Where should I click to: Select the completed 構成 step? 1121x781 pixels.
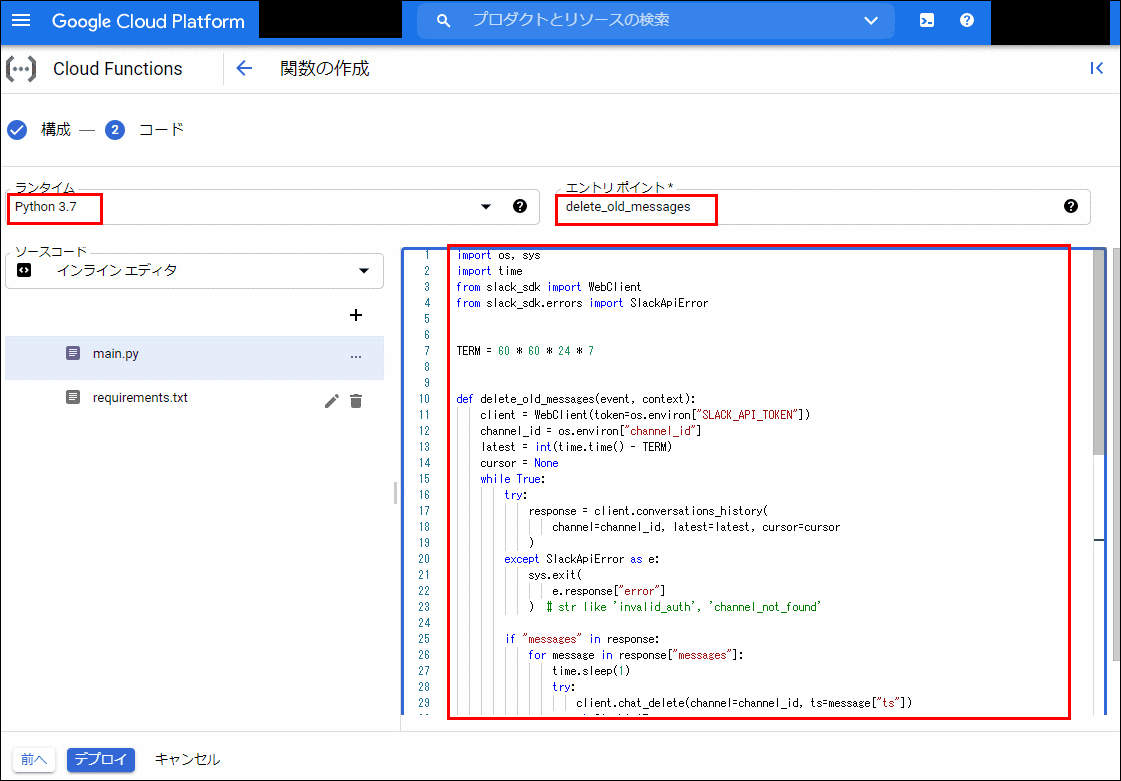[x=39, y=129]
